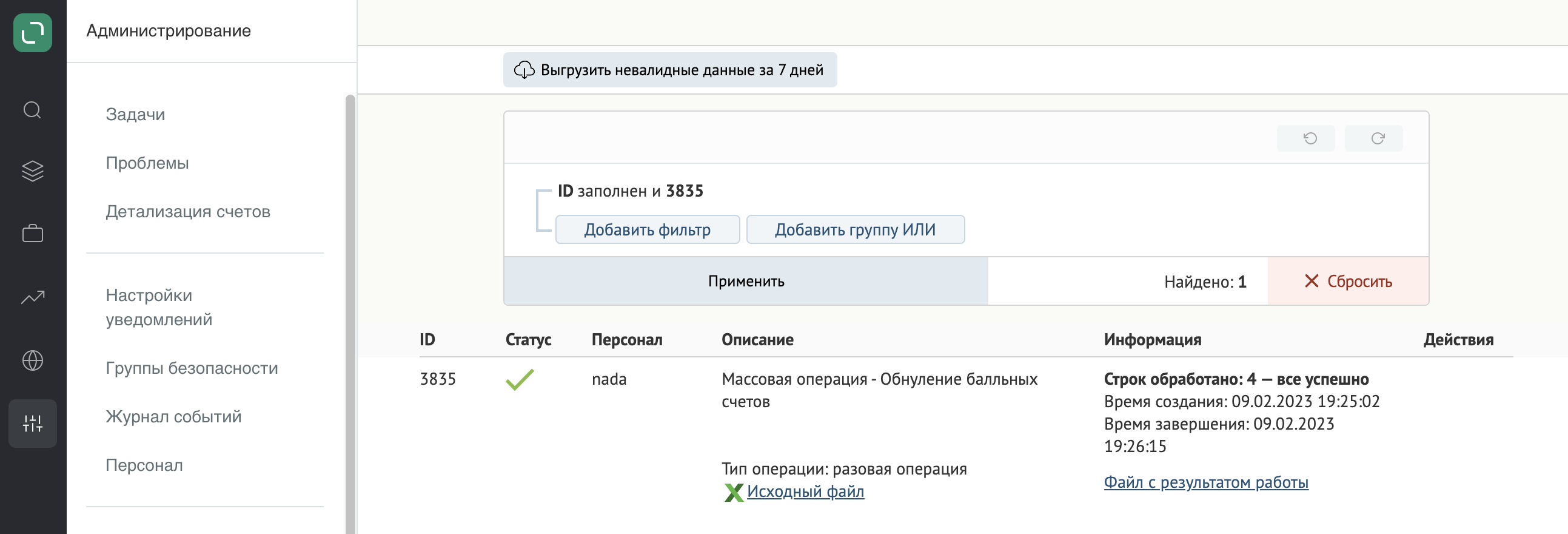The width and height of the screenshot is (1568, 534).
Task: Click the red X in Сбросить
Action: pyautogui.click(x=1311, y=281)
